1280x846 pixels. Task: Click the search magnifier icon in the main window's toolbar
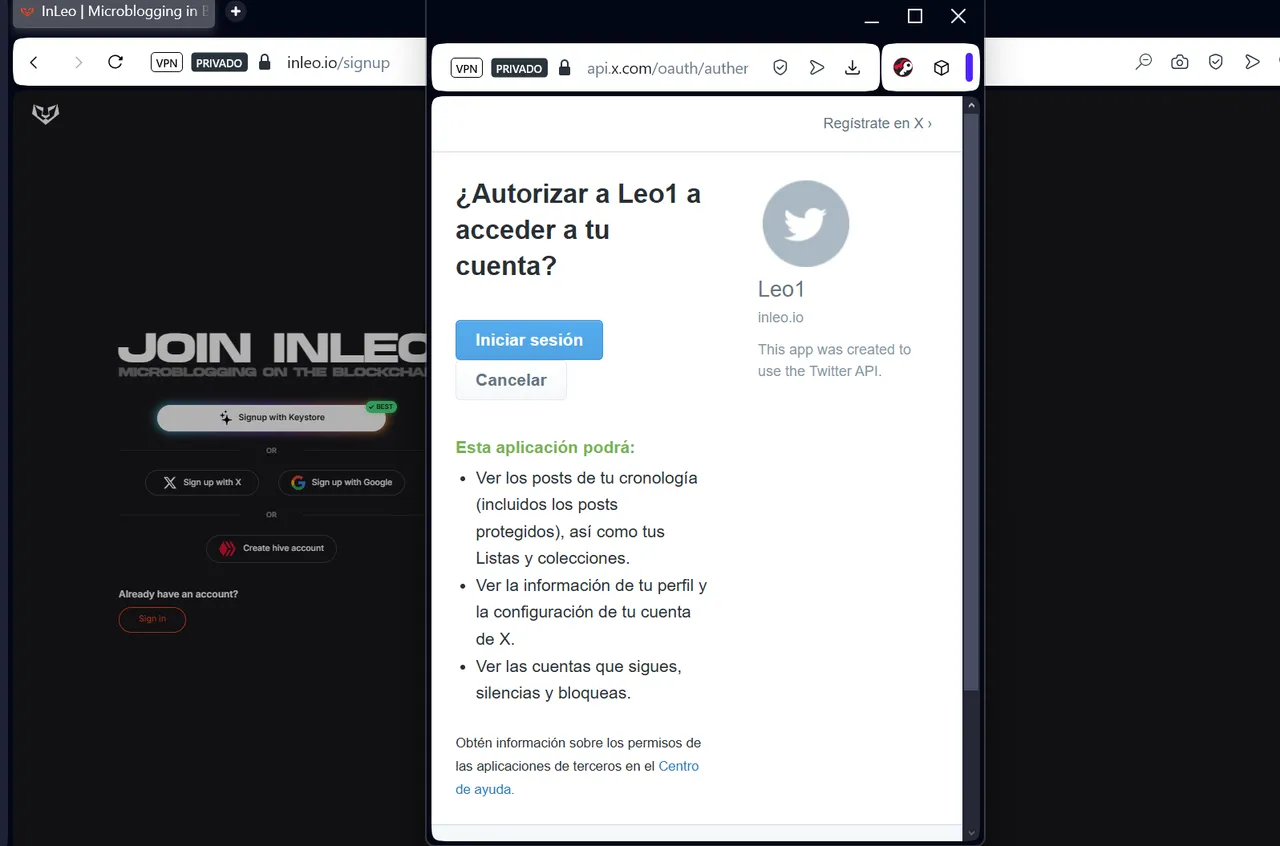[x=1144, y=62]
